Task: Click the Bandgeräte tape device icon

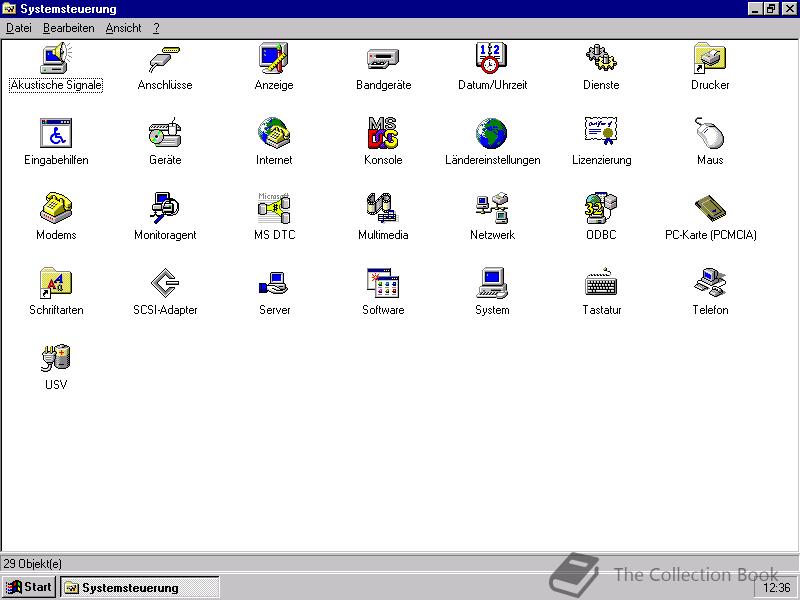Action: pyautogui.click(x=383, y=59)
